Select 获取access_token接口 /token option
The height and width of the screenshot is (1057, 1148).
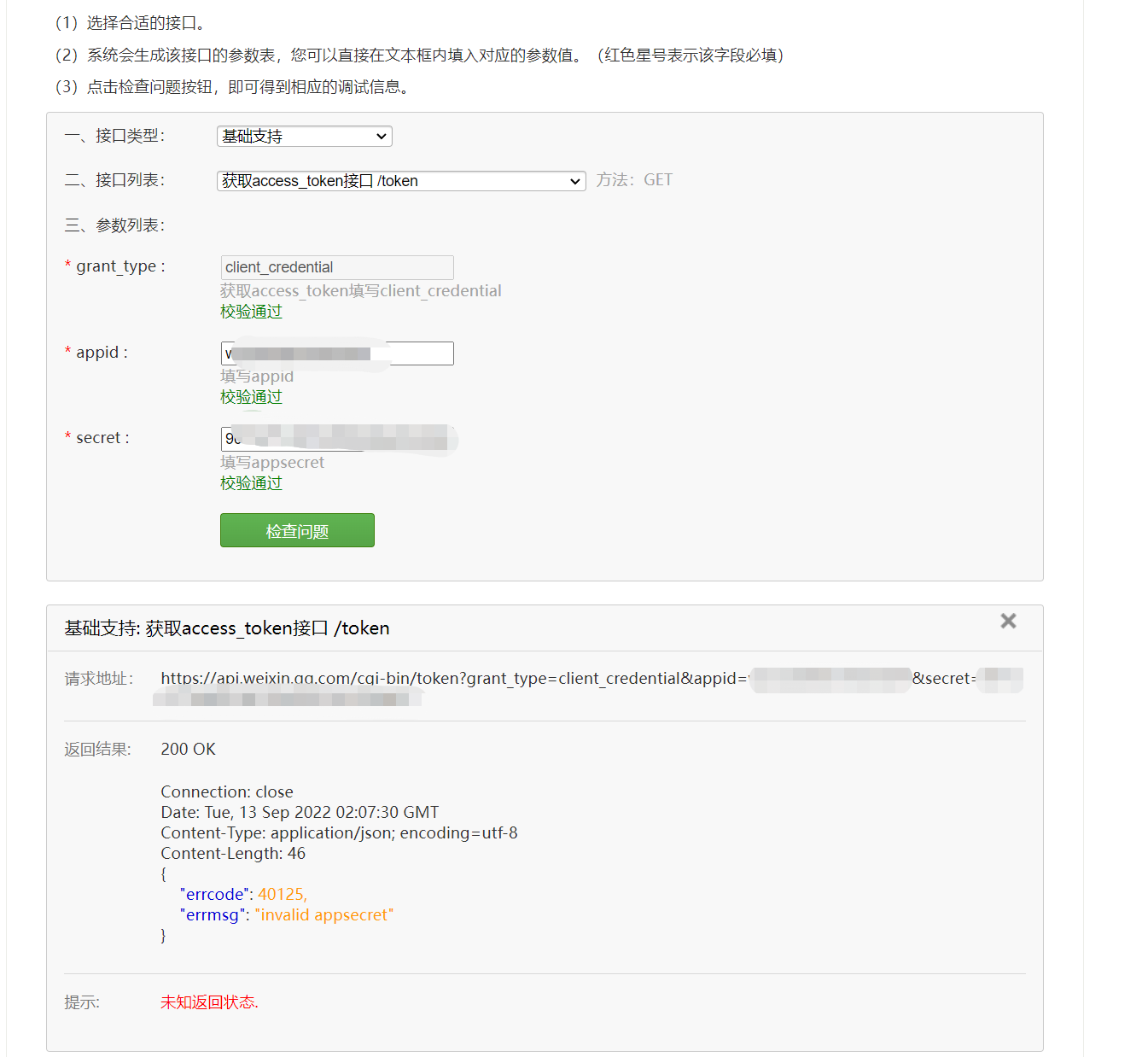(x=399, y=180)
